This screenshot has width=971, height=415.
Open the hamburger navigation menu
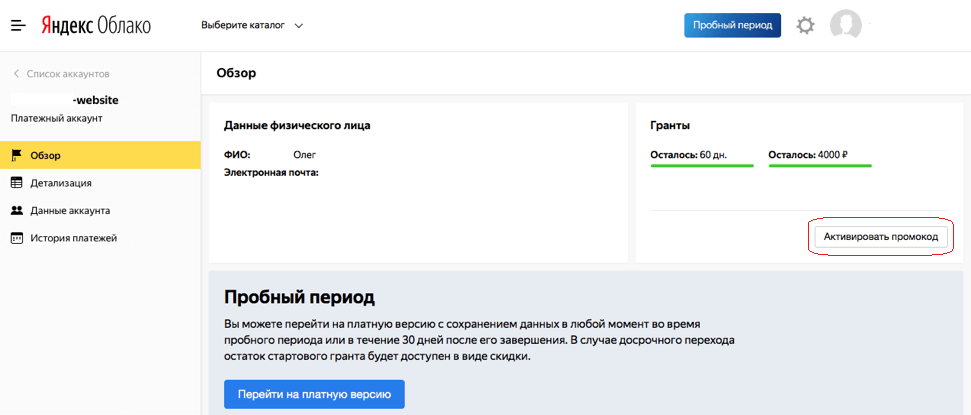pos(18,25)
